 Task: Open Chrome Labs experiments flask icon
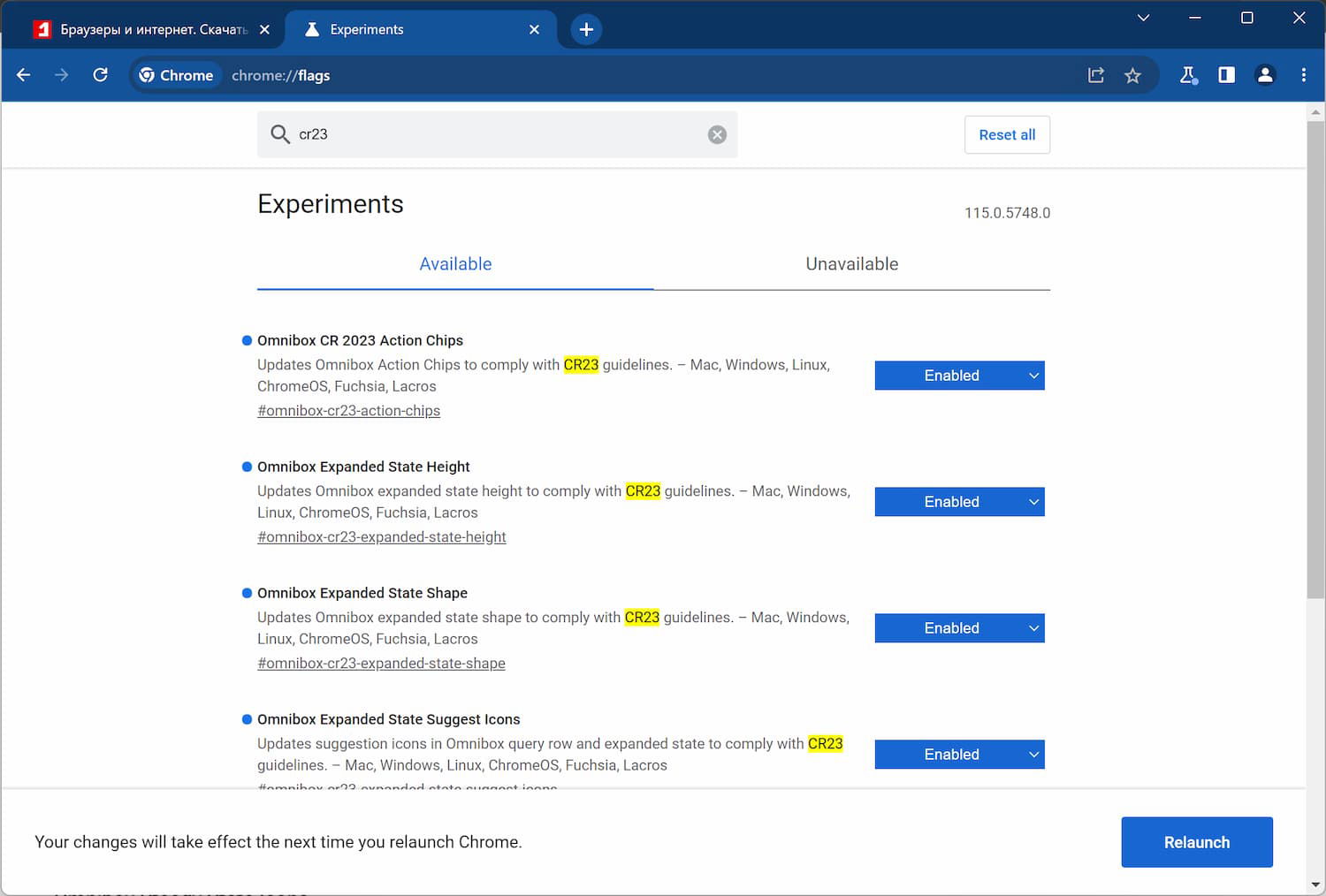(1188, 75)
